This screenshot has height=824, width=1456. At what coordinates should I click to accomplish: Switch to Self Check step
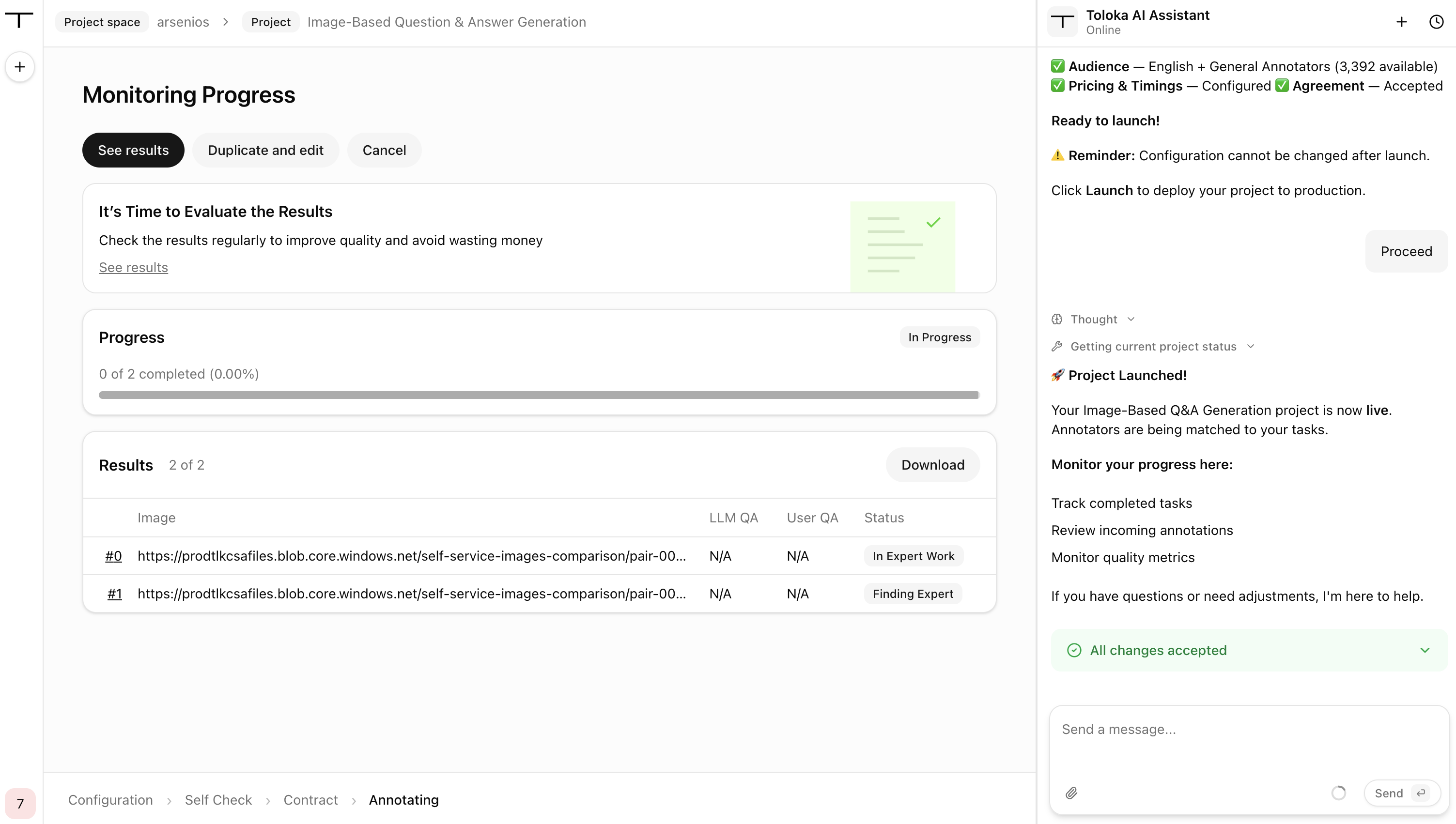point(218,800)
